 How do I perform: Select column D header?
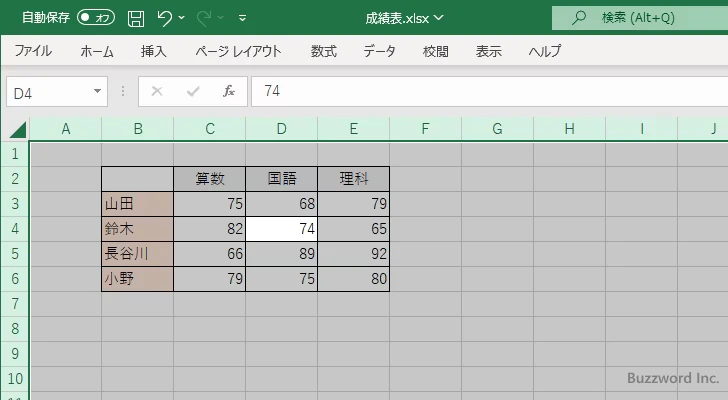pyautogui.click(x=281, y=129)
